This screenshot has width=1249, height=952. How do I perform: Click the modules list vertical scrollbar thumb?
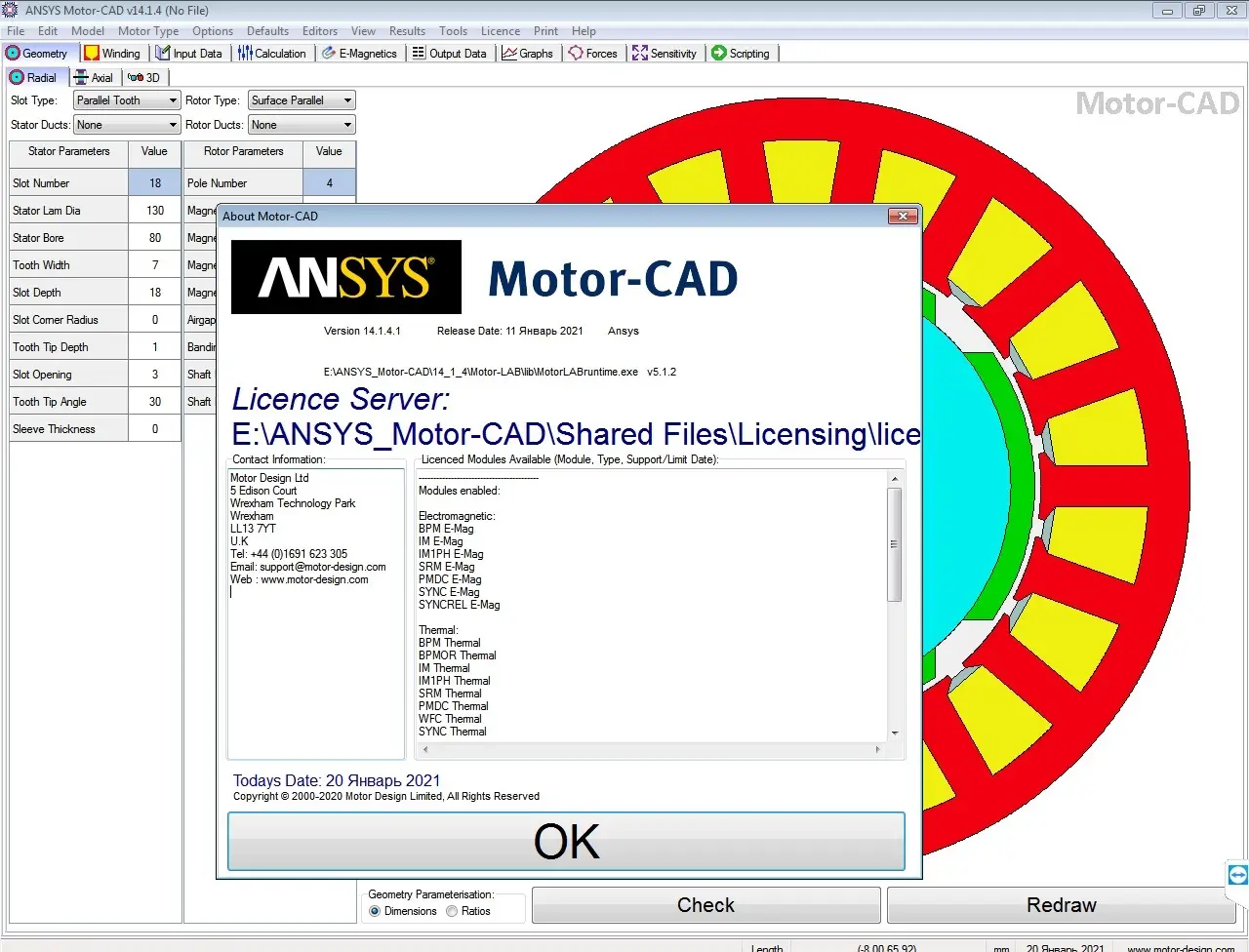[894, 544]
